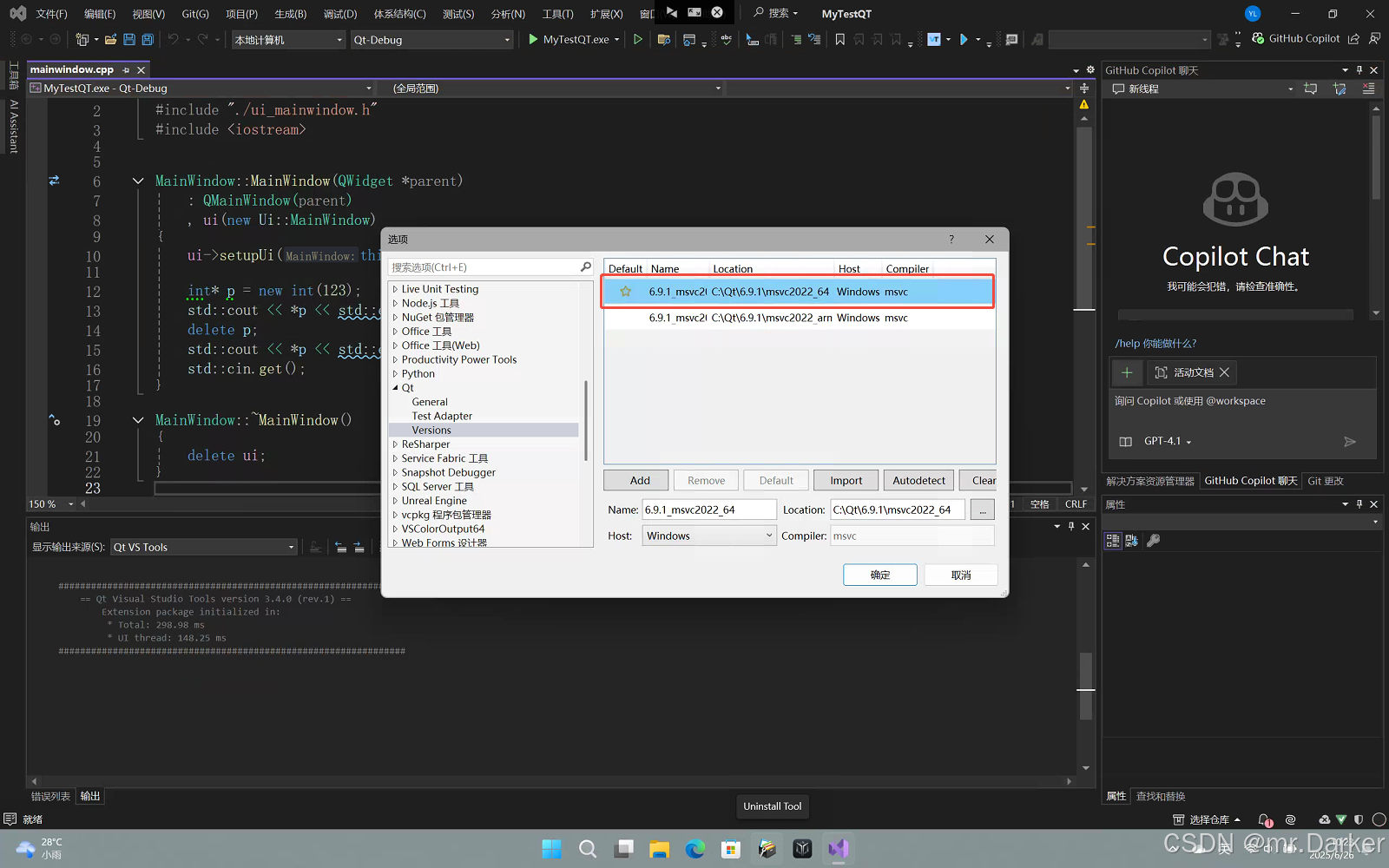Click the green plus add-context icon
The image size is (1389, 868).
[1127, 372]
